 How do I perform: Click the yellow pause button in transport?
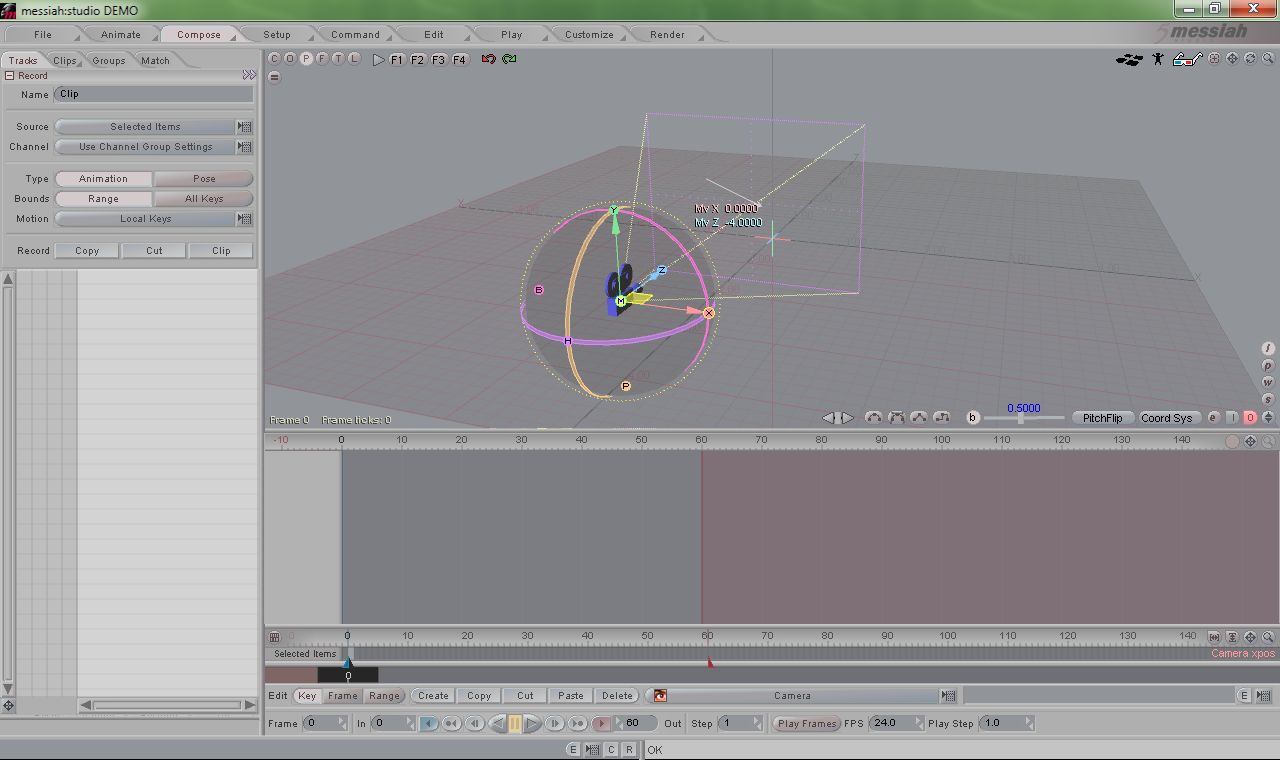pos(515,724)
